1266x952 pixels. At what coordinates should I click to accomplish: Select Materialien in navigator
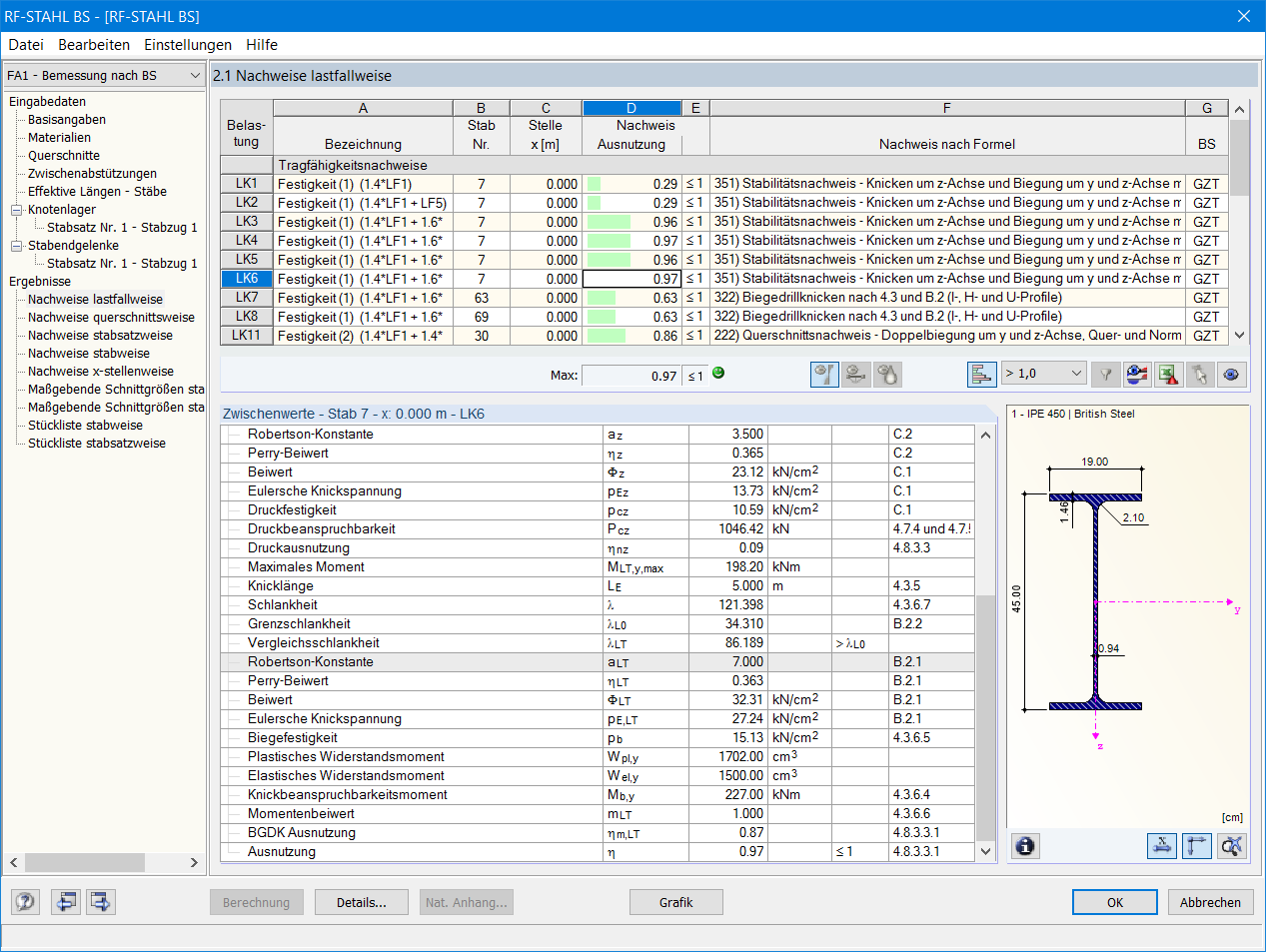click(59, 138)
